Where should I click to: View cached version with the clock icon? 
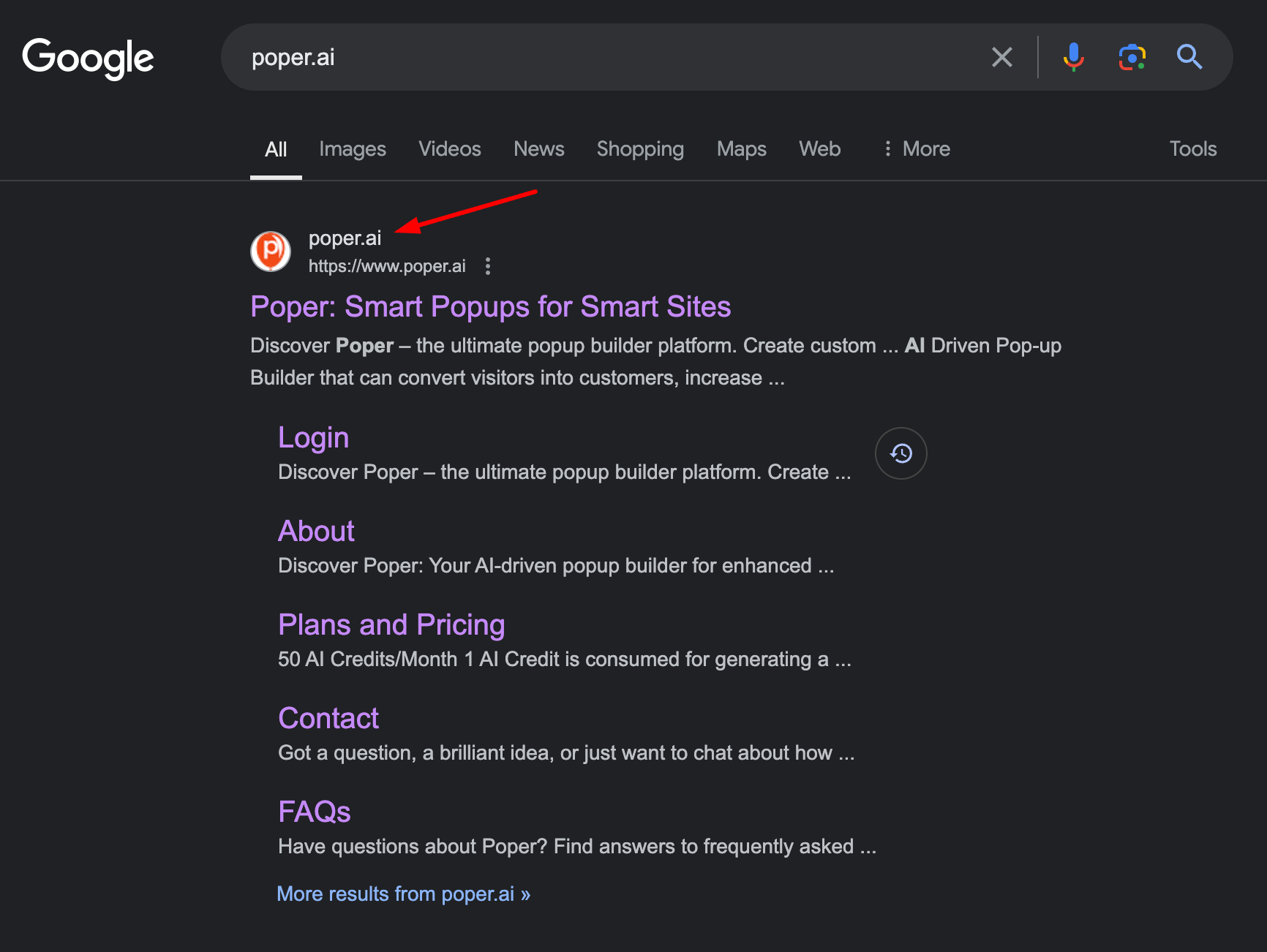click(901, 453)
